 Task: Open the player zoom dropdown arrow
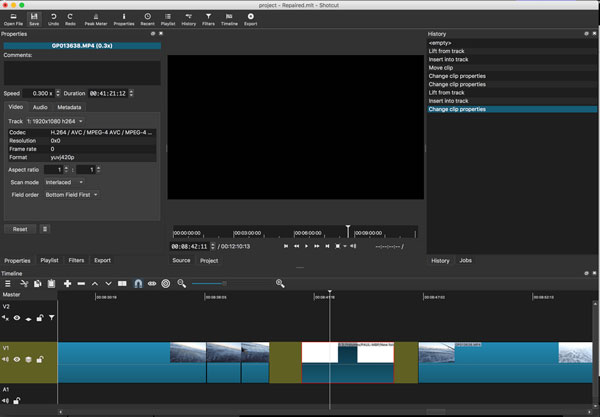pos(345,246)
